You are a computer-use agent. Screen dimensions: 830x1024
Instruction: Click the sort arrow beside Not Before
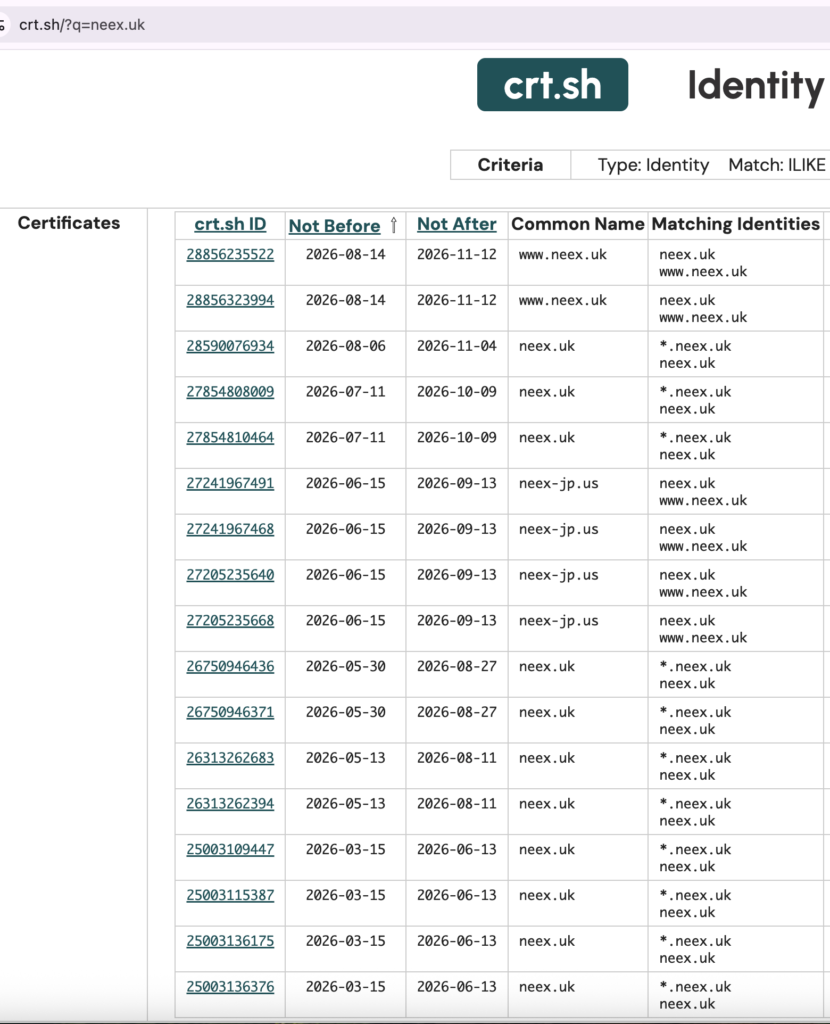pos(394,225)
